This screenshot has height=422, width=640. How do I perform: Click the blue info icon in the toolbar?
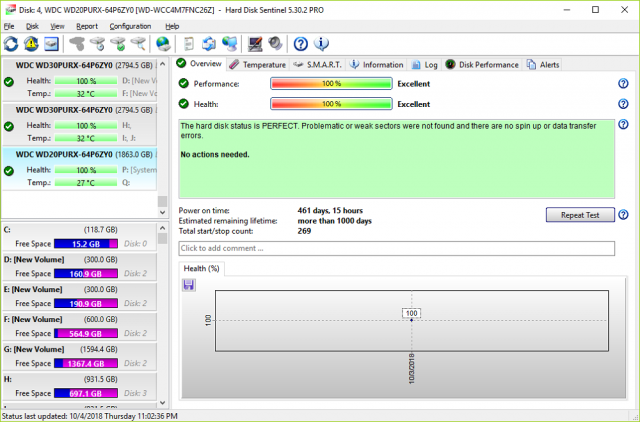click(x=321, y=44)
